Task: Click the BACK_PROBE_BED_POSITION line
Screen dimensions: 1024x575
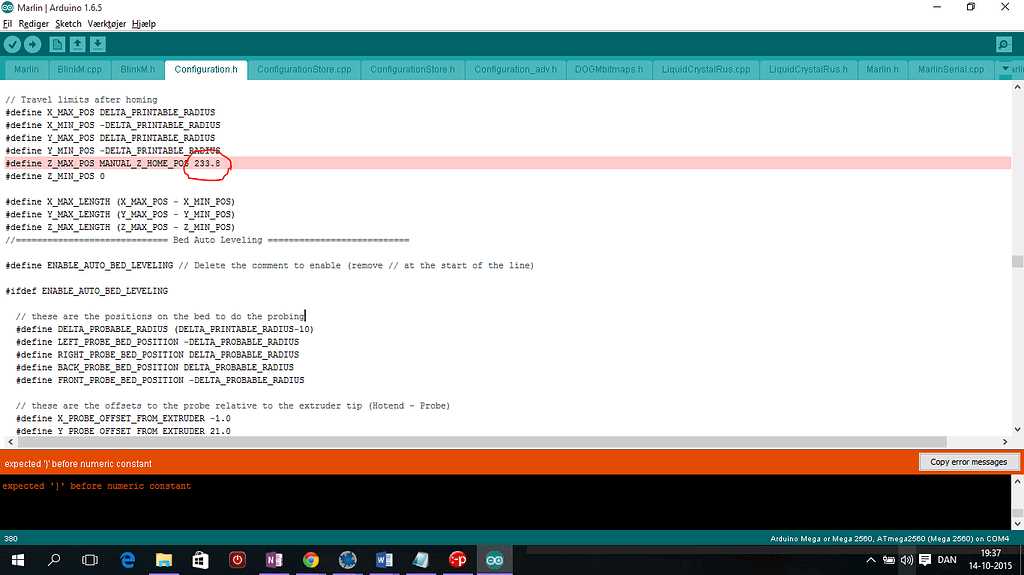Action: (155, 367)
